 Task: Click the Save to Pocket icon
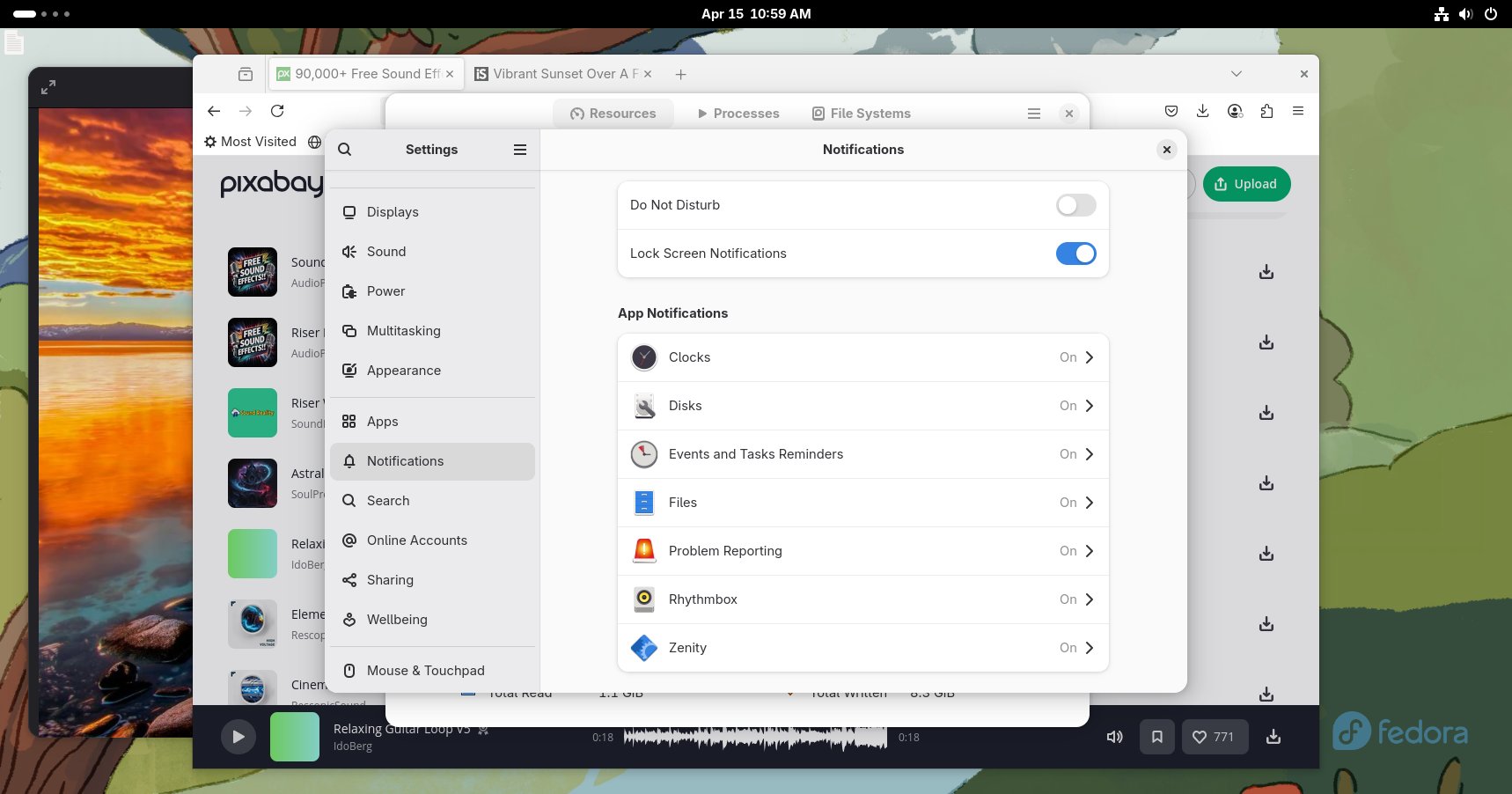coord(1171,111)
